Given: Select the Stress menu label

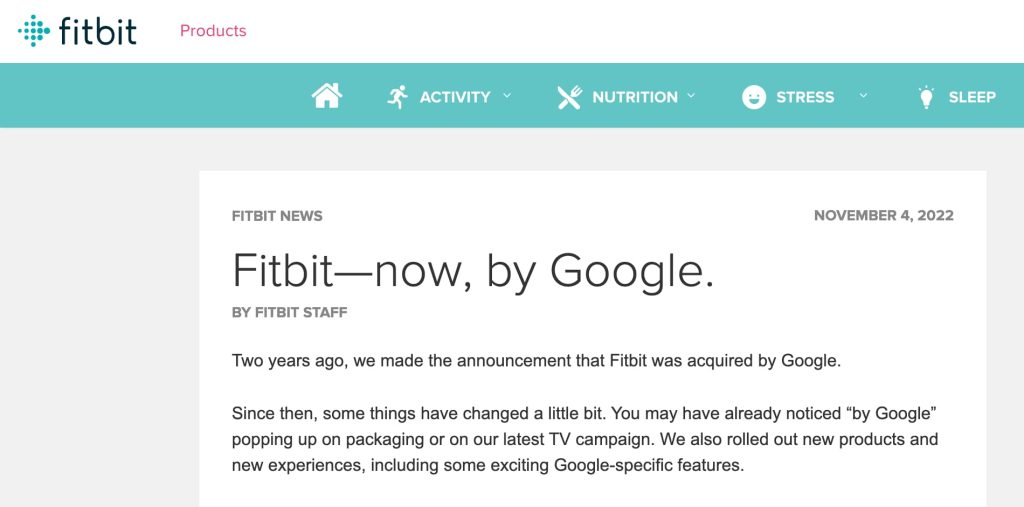Looking at the screenshot, I should (805, 97).
